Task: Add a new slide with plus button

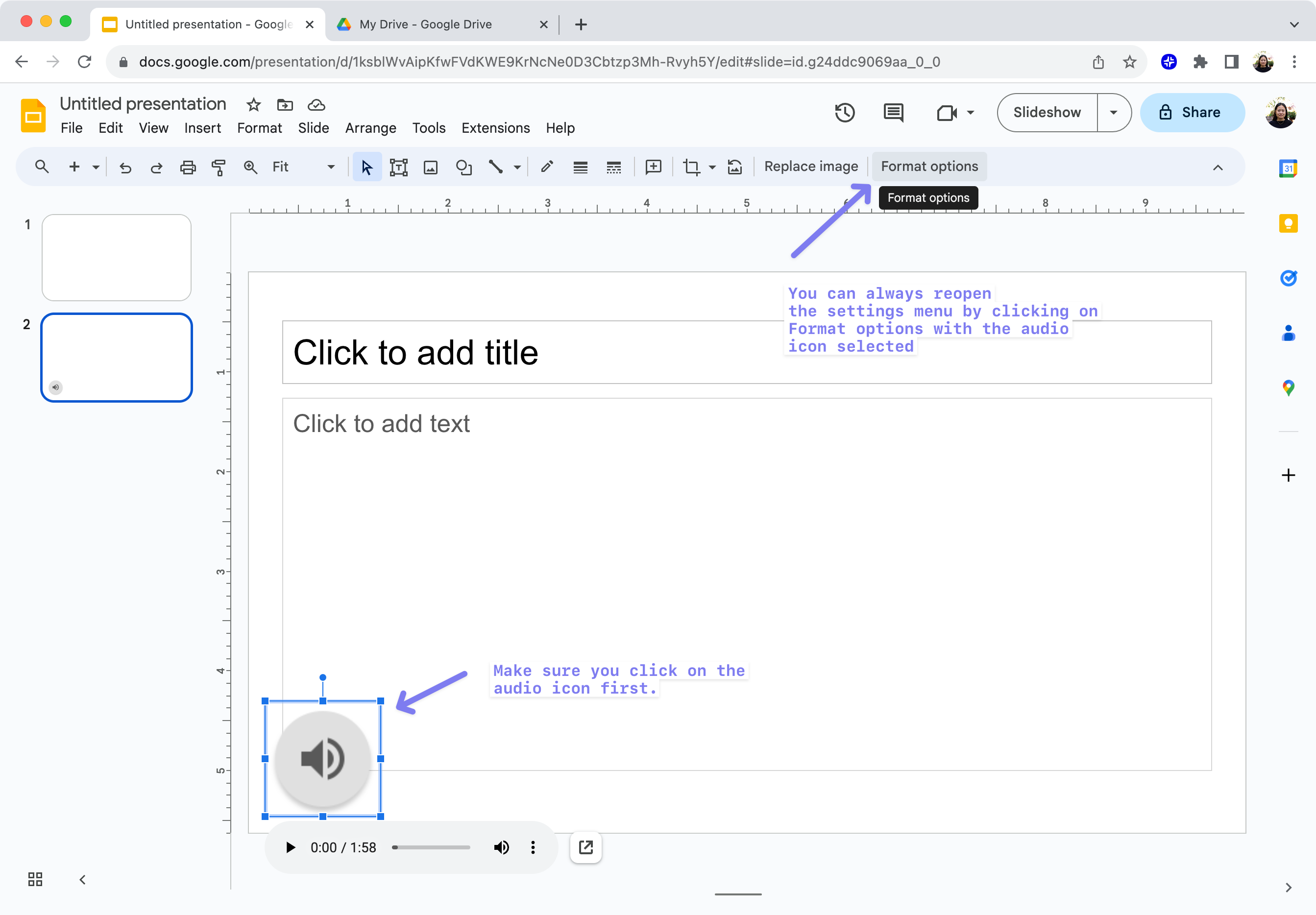Action: click(x=74, y=167)
